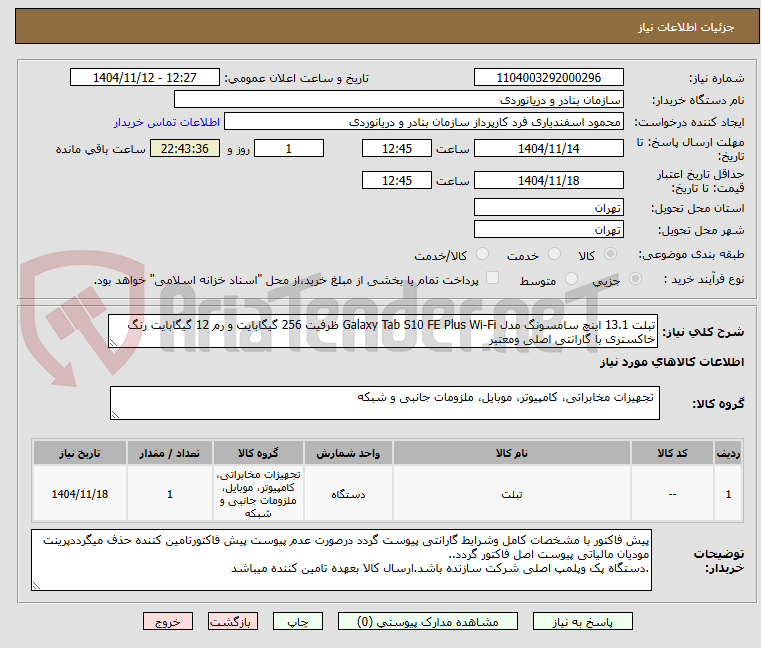
Task: Click the شرح کلی نیاز description box
Action: coord(383,331)
